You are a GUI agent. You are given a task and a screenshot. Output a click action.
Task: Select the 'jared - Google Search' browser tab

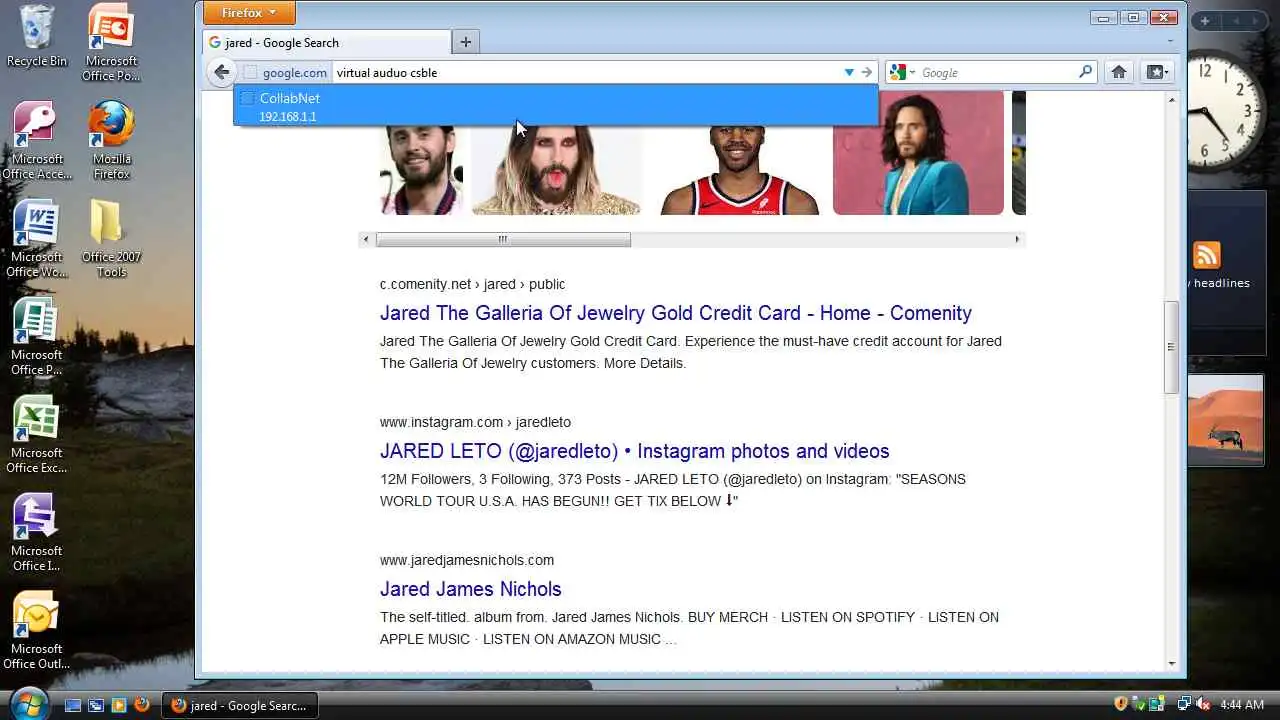[327, 42]
